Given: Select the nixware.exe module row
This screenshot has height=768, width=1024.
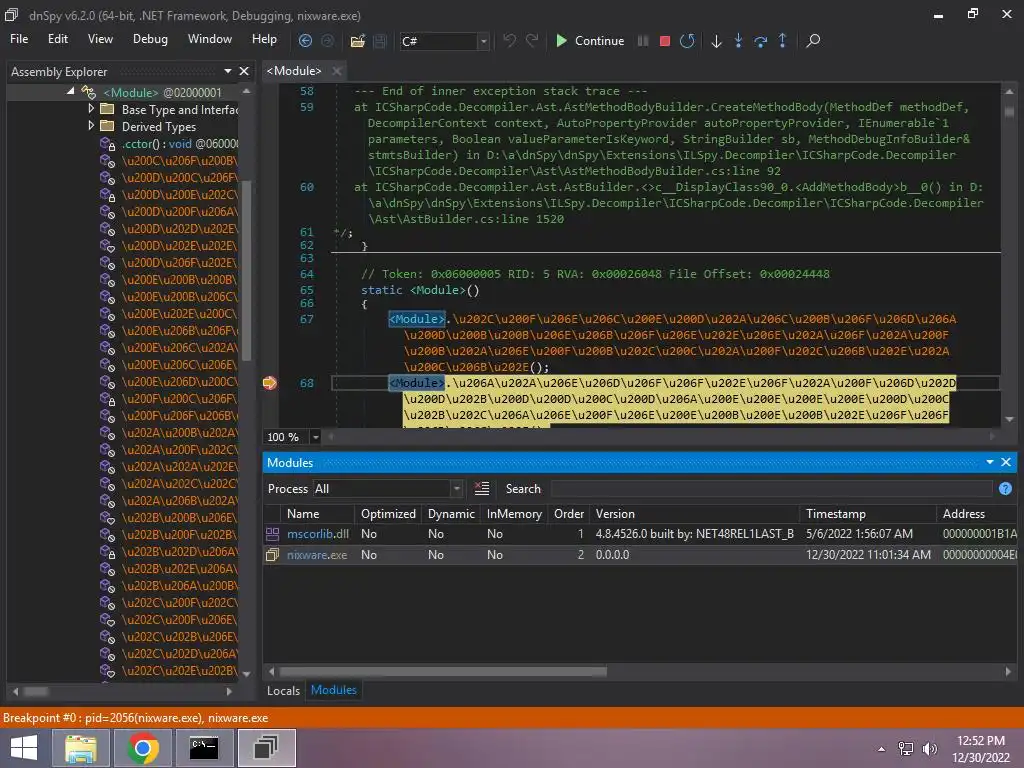Looking at the screenshot, I should (317, 554).
